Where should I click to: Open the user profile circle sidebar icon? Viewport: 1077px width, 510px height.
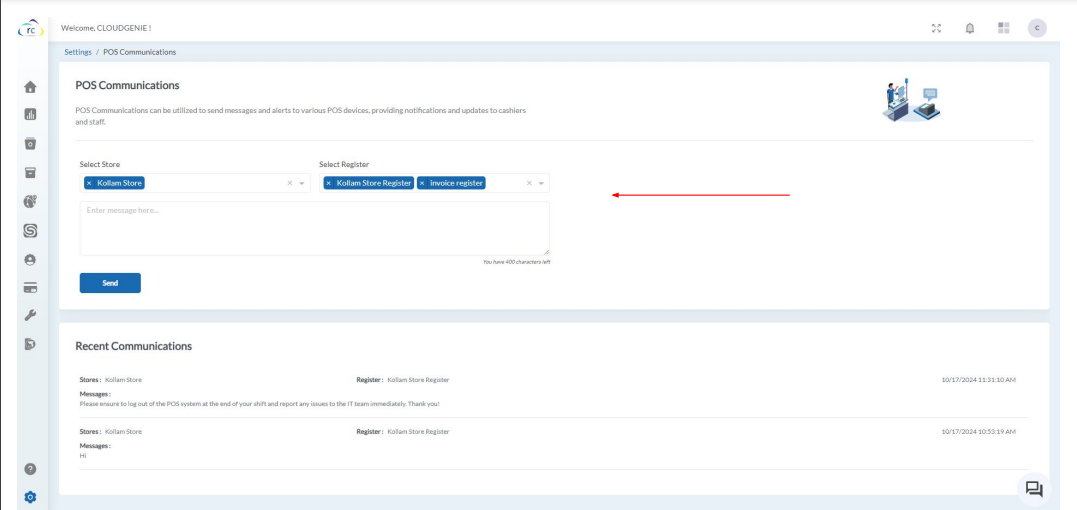point(30,260)
